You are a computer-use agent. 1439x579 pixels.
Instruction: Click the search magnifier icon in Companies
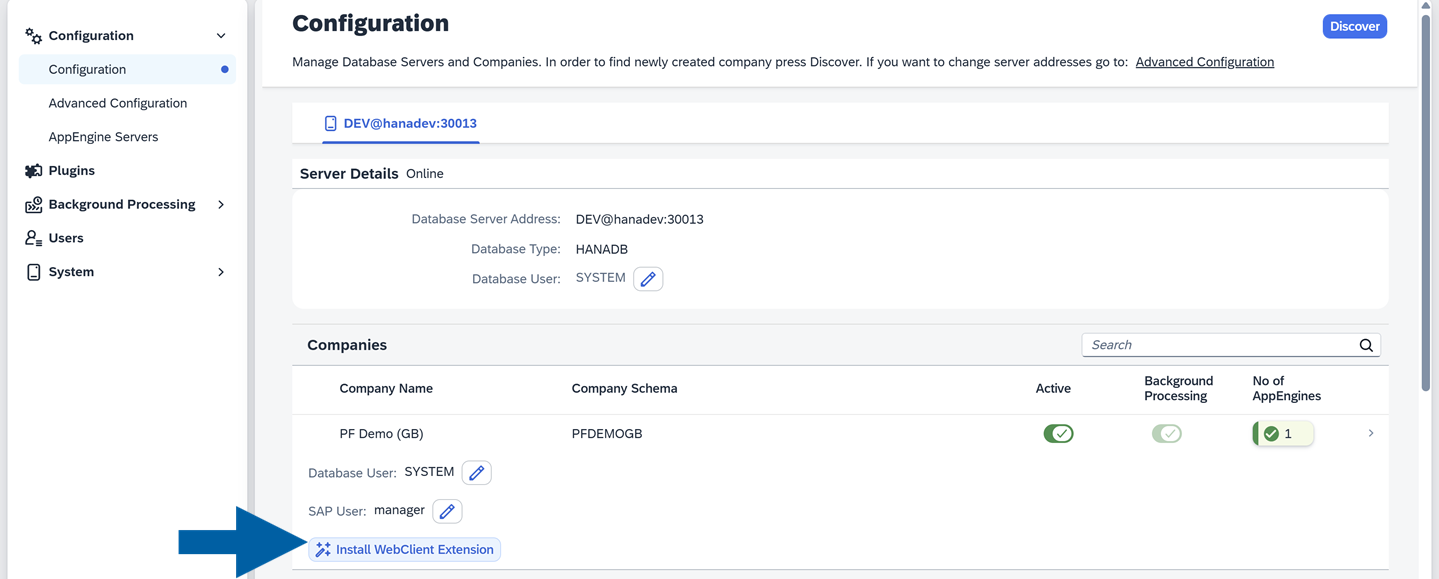1366,345
